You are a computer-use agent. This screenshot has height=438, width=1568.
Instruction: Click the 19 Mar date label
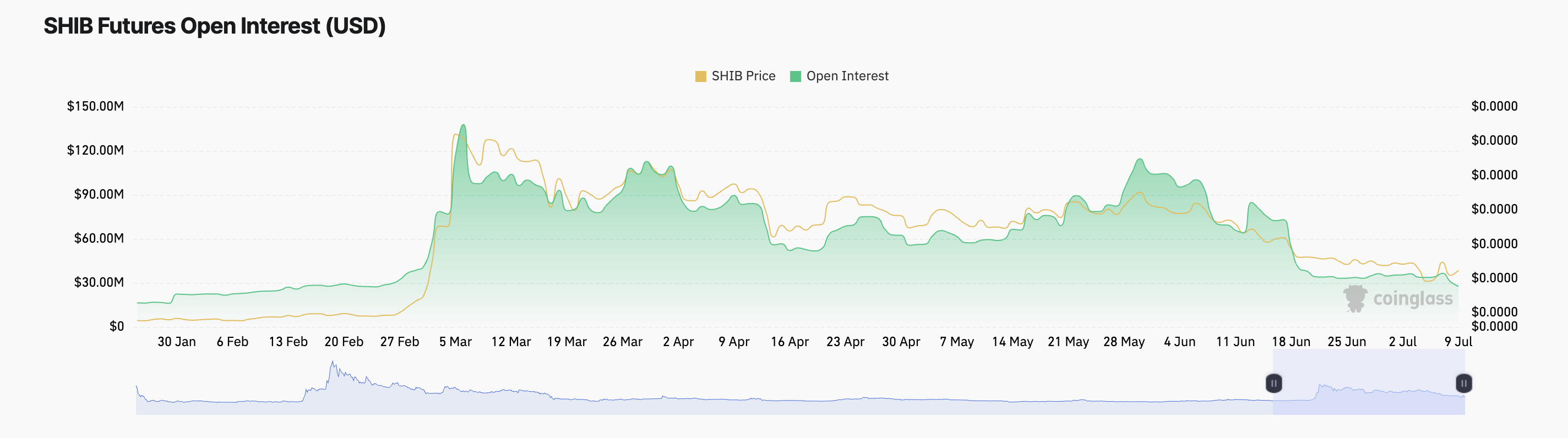pos(567,342)
